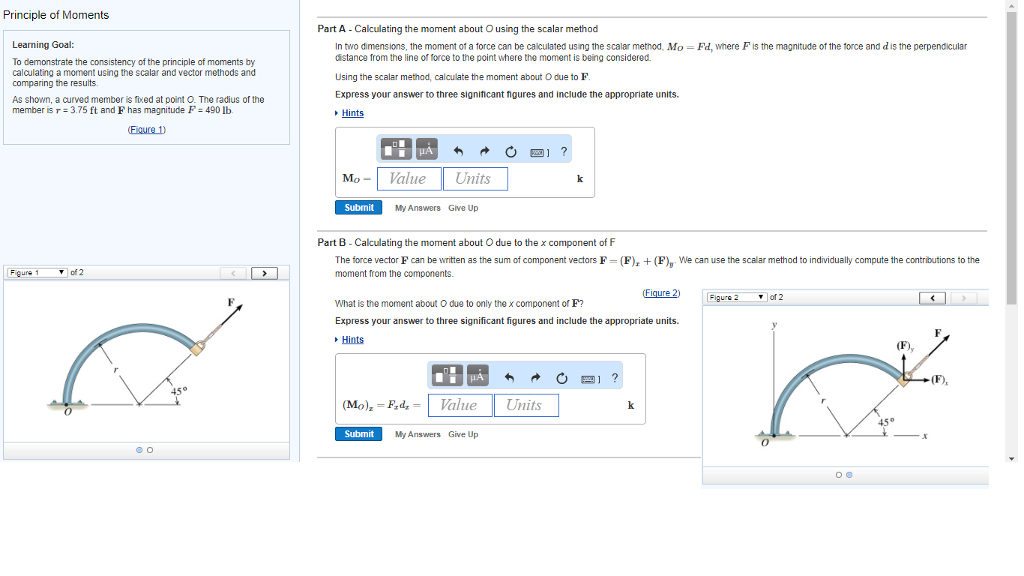Click the 'Learning Goal:' label
The width and height of the screenshot is (1024, 576).
[x=43, y=44]
